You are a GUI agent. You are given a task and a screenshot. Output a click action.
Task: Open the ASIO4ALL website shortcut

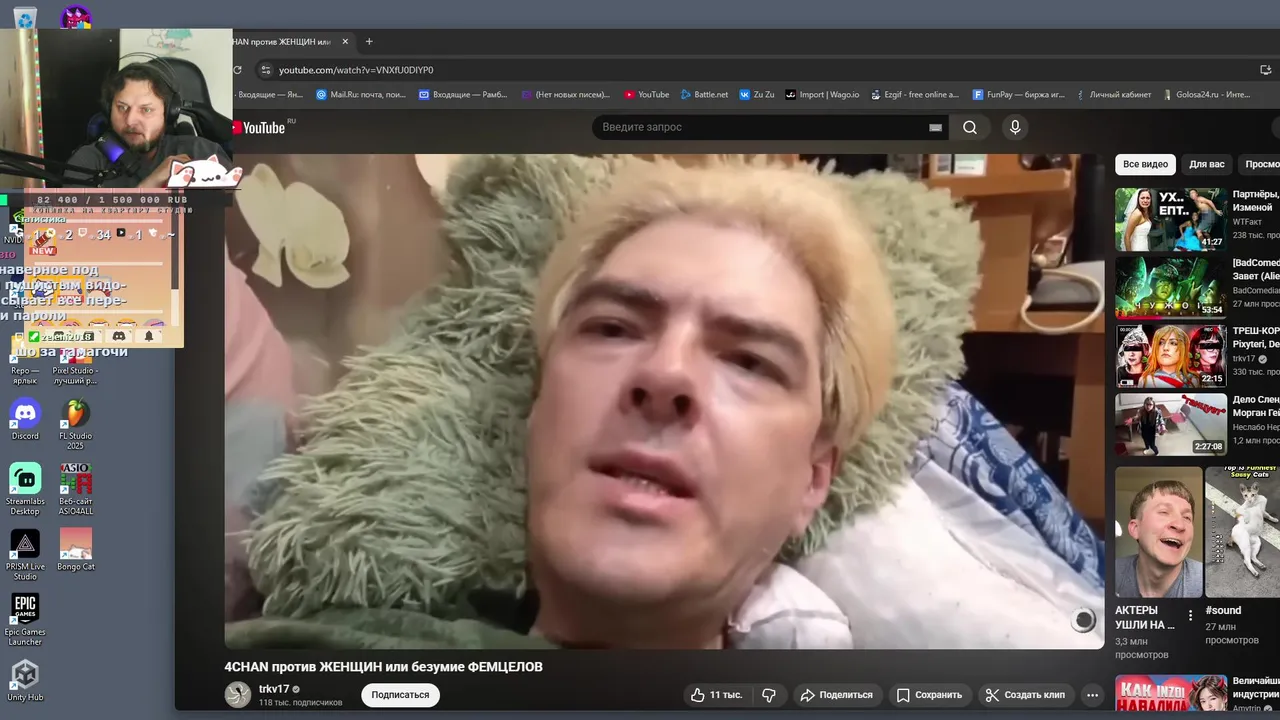pos(76,489)
